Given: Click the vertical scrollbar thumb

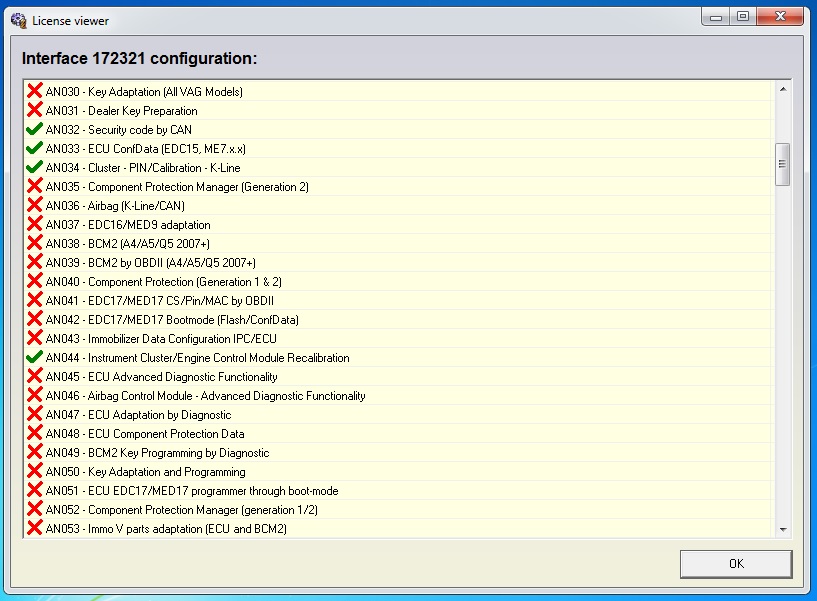Looking at the screenshot, I should point(783,164).
